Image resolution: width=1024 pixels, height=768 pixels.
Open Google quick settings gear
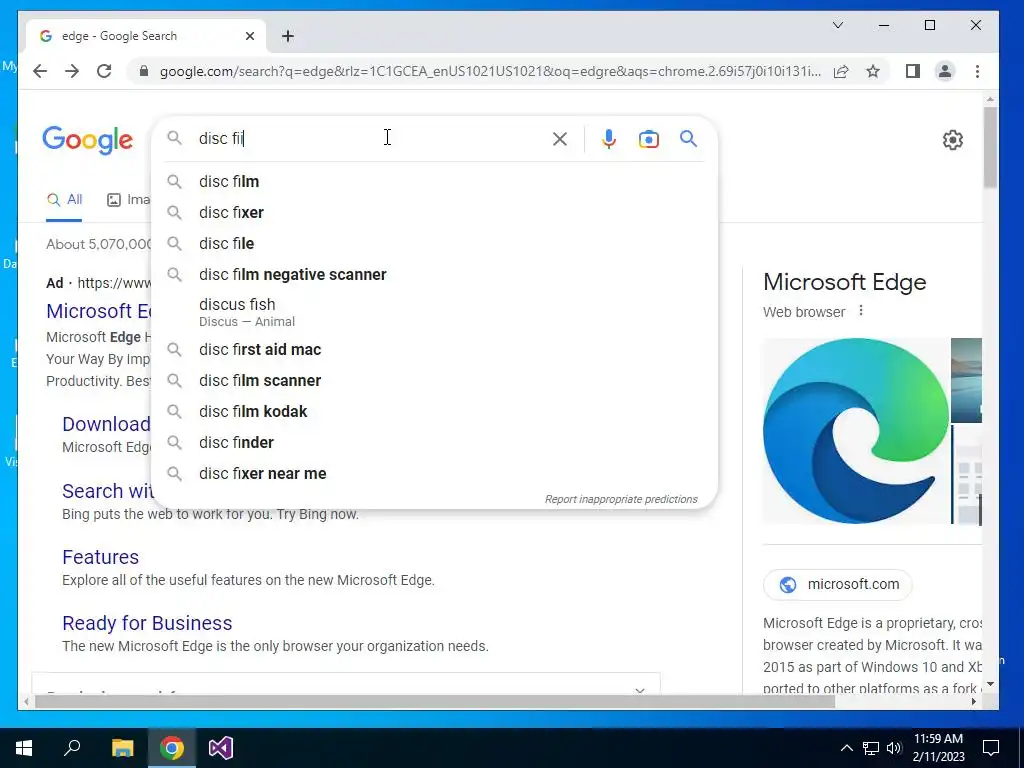coord(953,140)
